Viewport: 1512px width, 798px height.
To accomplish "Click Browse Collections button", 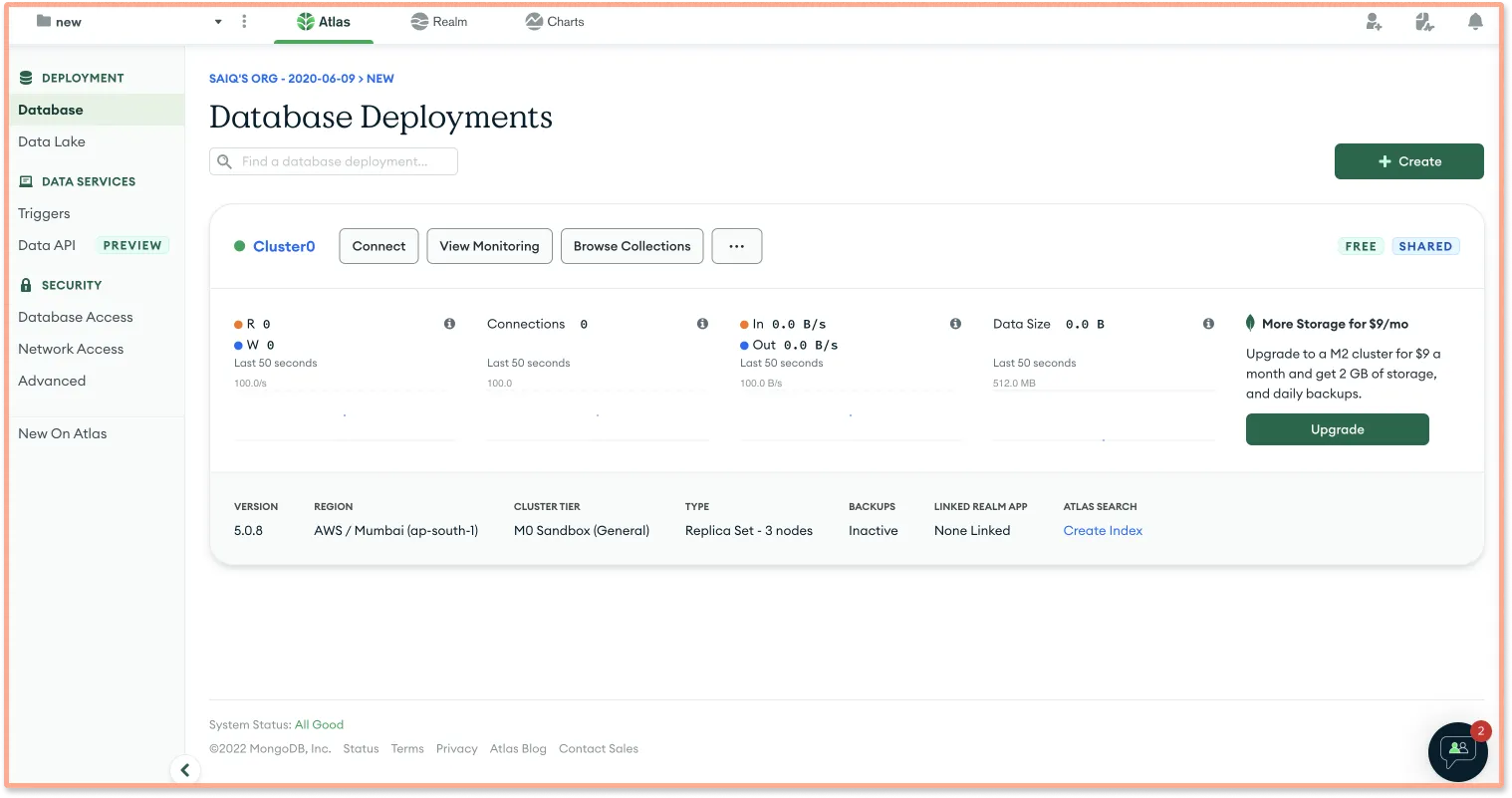I will tap(631, 246).
